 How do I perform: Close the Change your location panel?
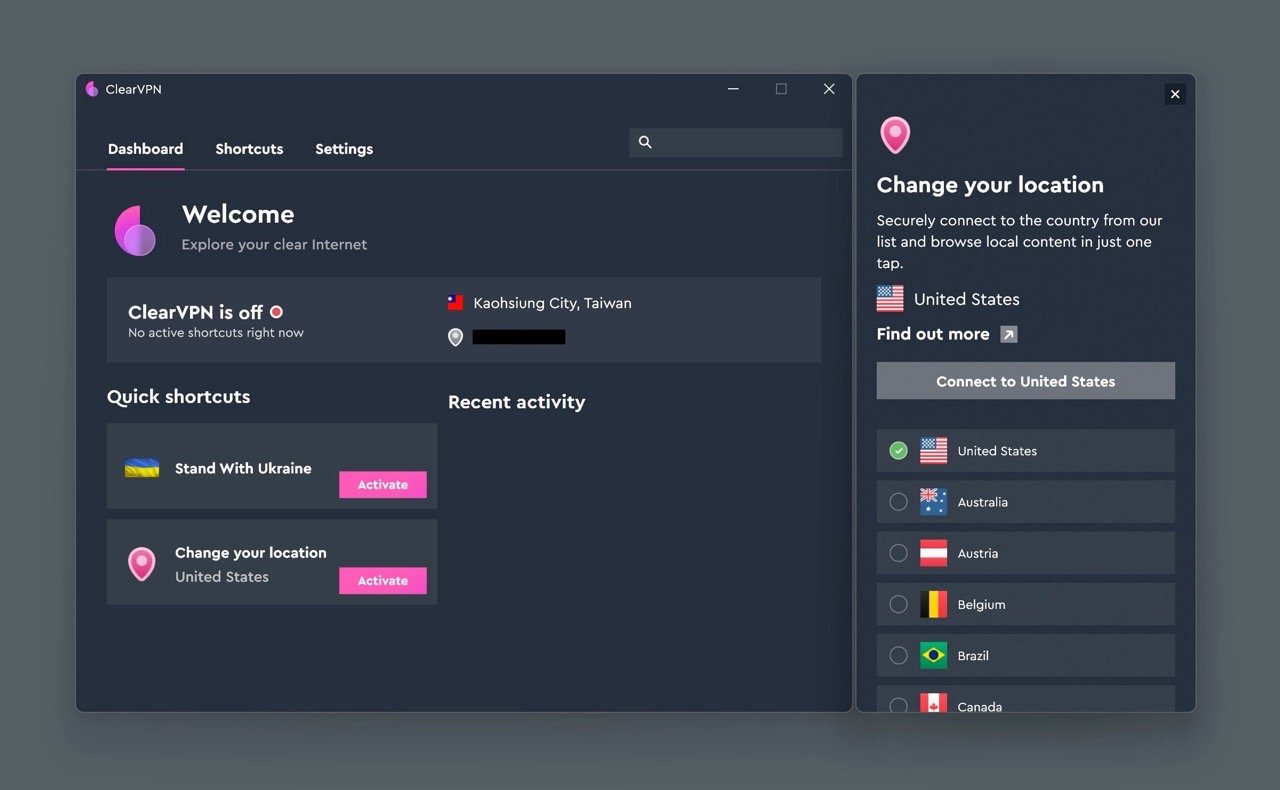pyautogui.click(x=1175, y=94)
